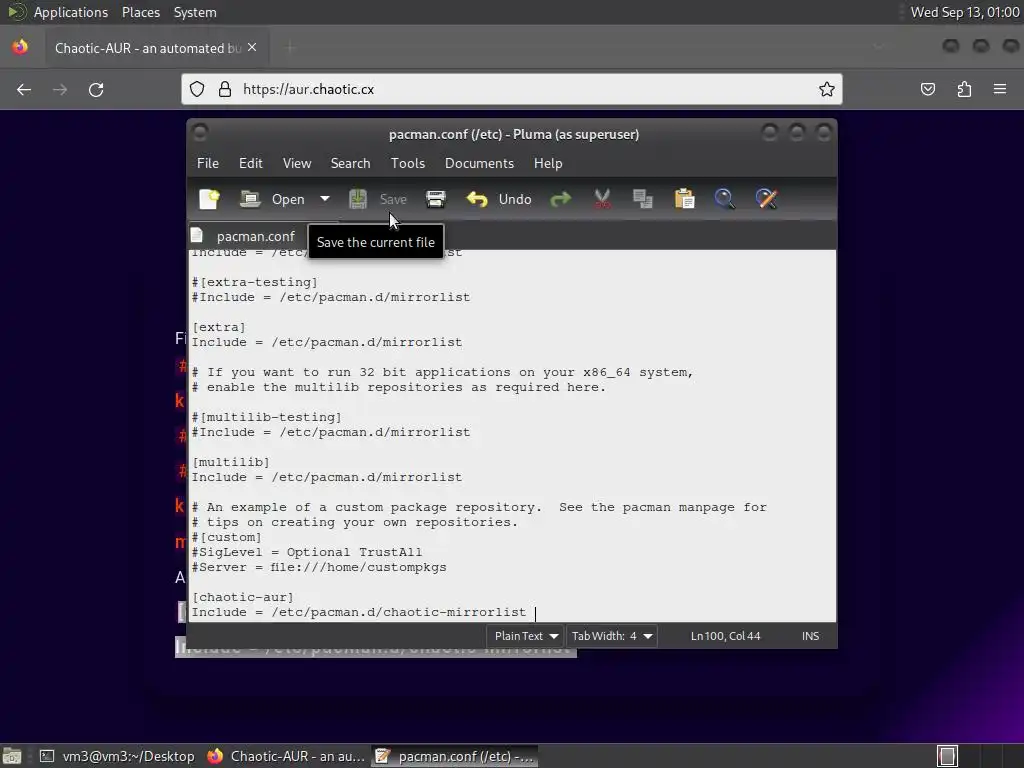Click the Print icon in Pluma toolbar

tap(436, 199)
